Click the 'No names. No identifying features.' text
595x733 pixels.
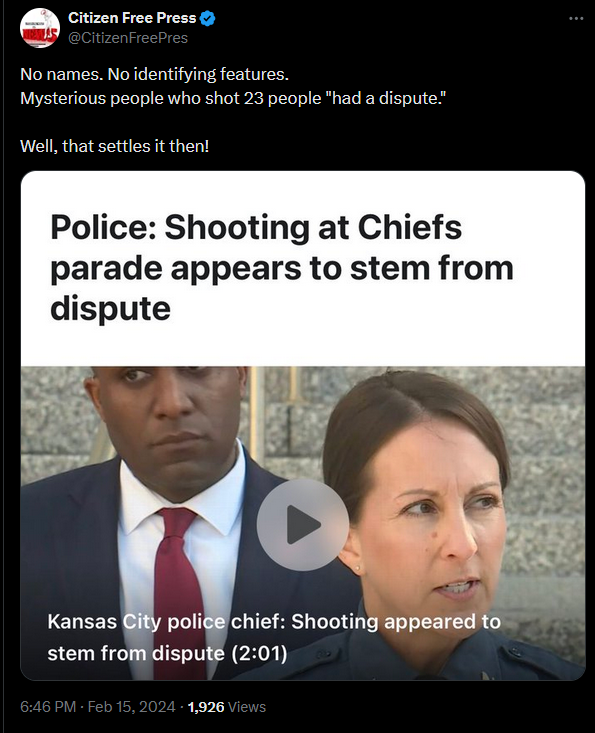click(155, 74)
